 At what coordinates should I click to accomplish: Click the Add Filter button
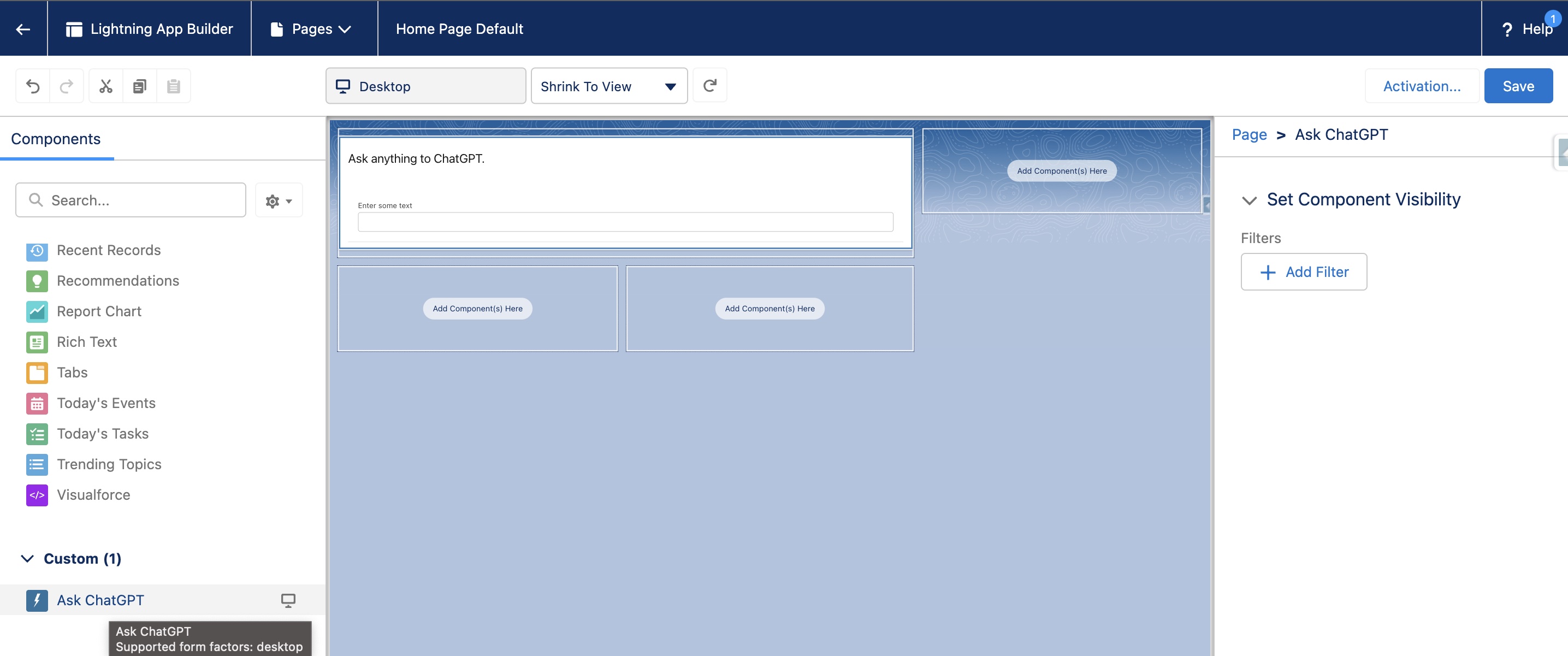pyautogui.click(x=1304, y=271)
